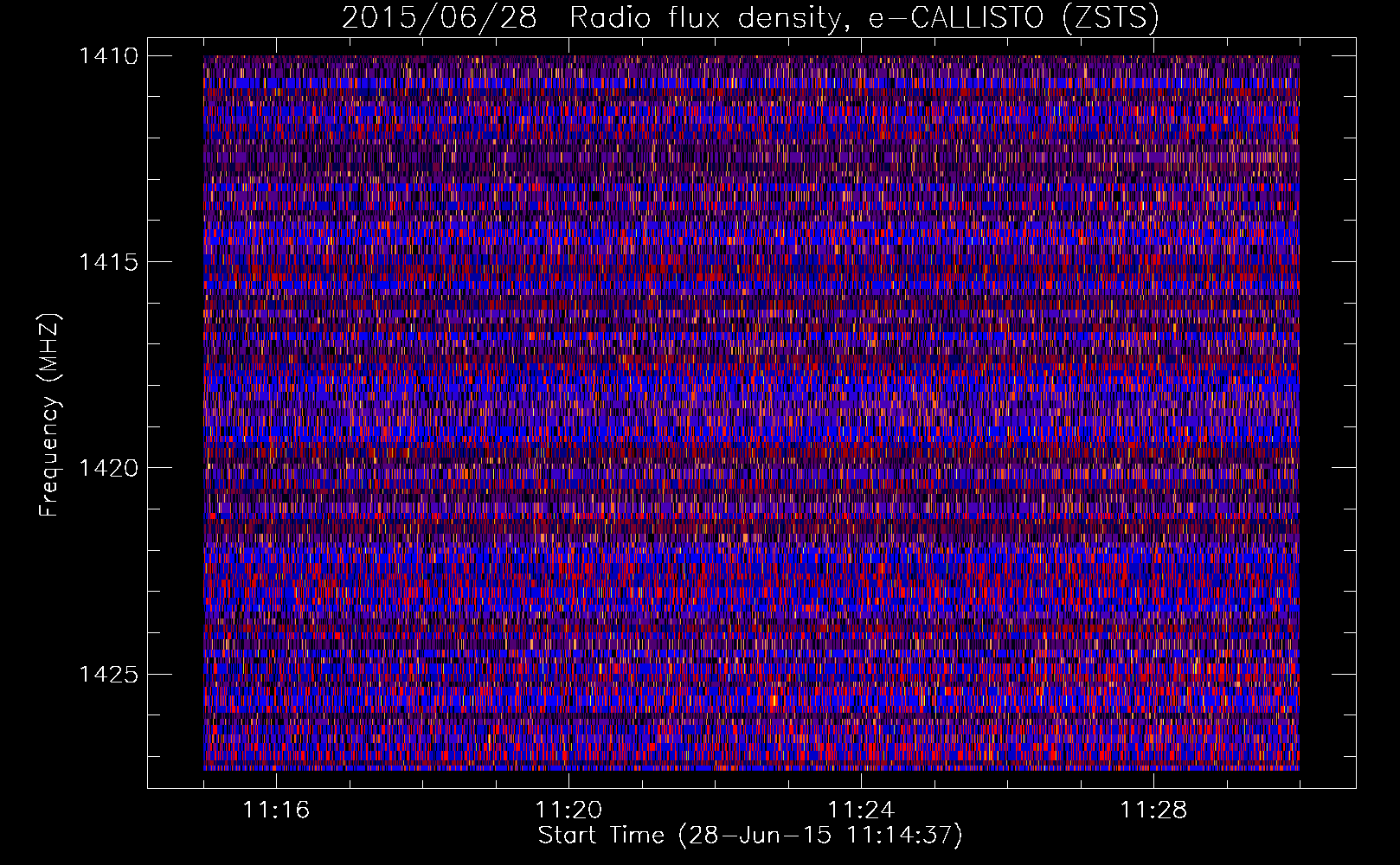
Task: Click the "Frequency (MHZ)" axis title
Action: 50,415
